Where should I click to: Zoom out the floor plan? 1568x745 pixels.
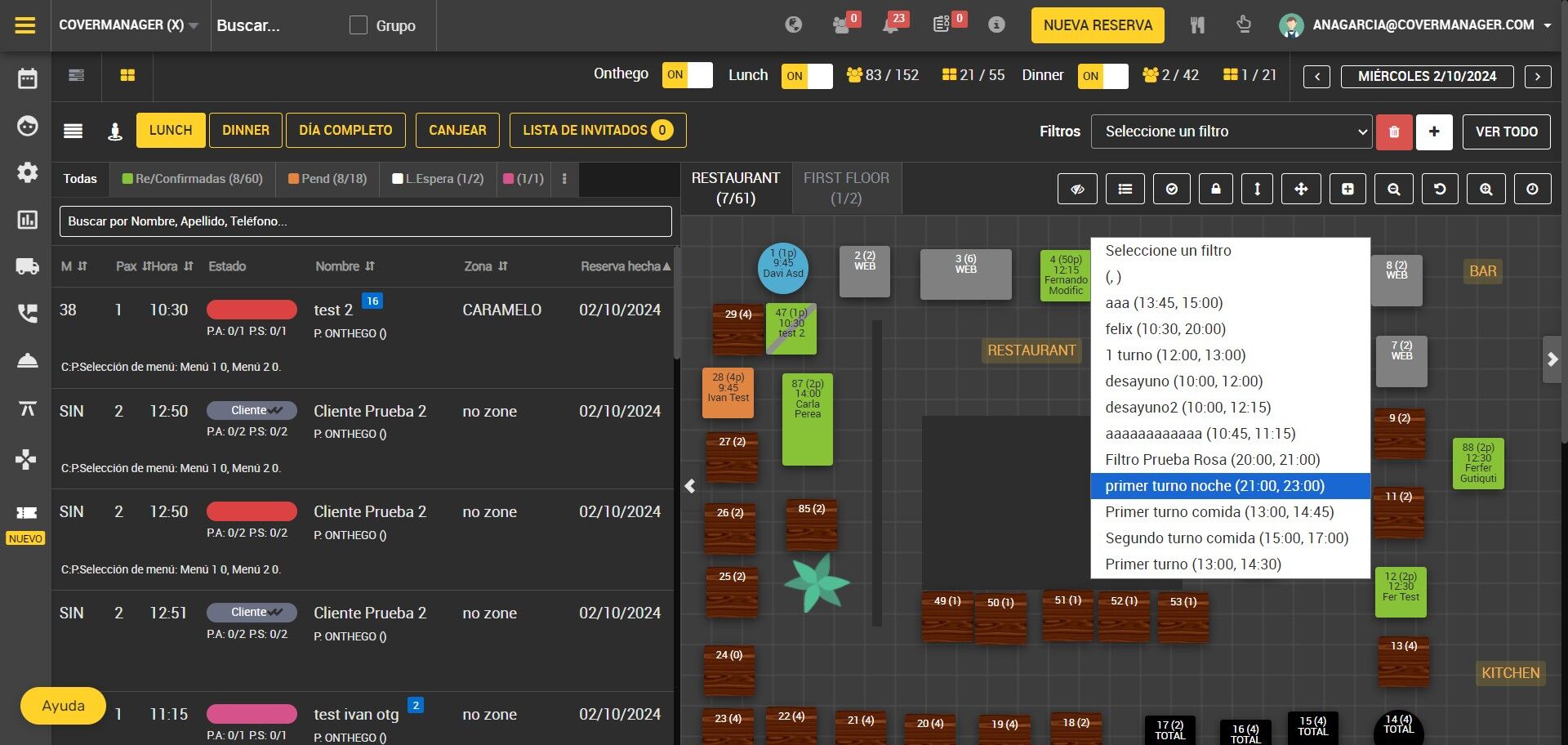point(1394,189)
